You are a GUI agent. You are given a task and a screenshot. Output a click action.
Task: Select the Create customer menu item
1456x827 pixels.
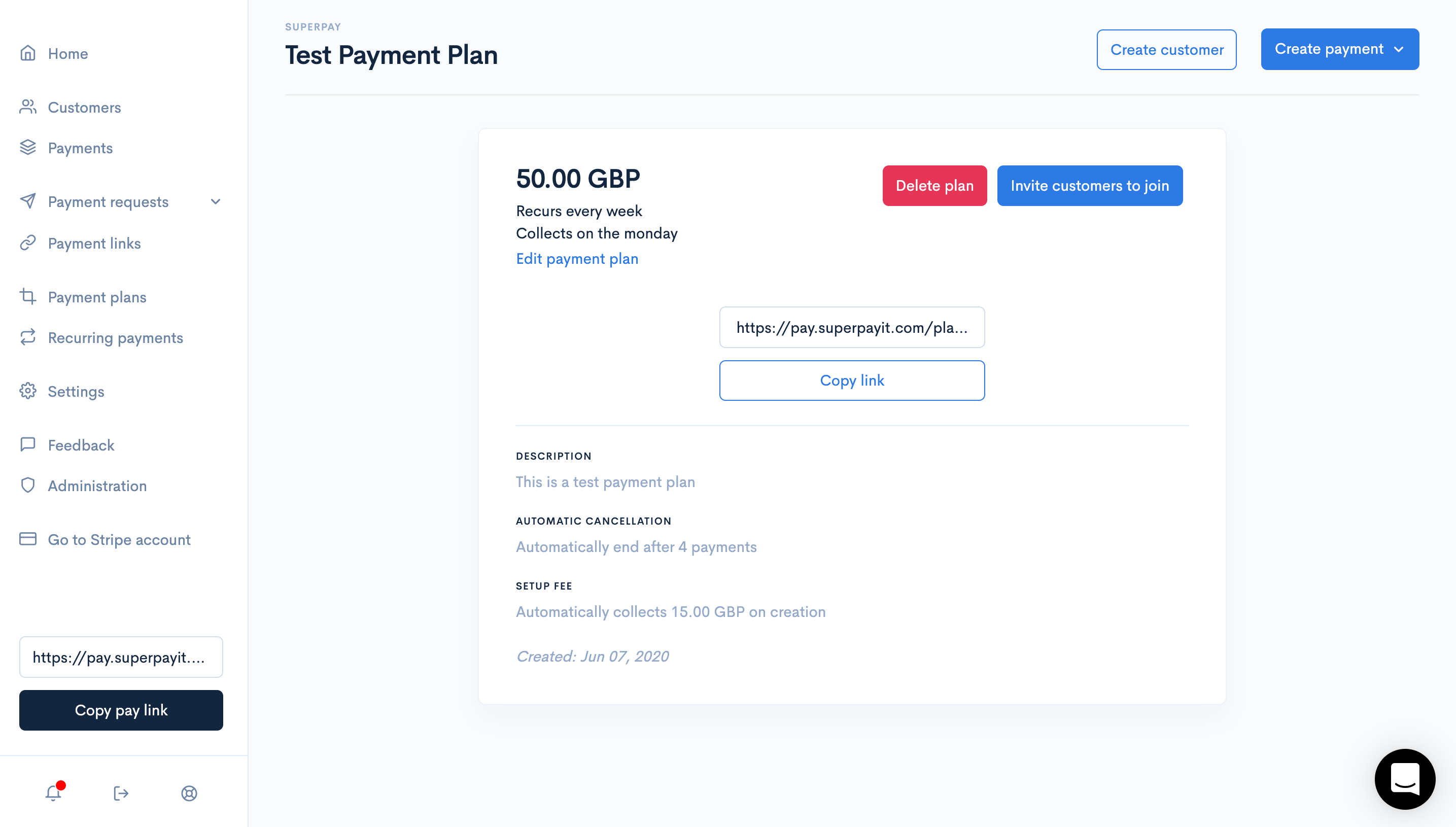1167,49
